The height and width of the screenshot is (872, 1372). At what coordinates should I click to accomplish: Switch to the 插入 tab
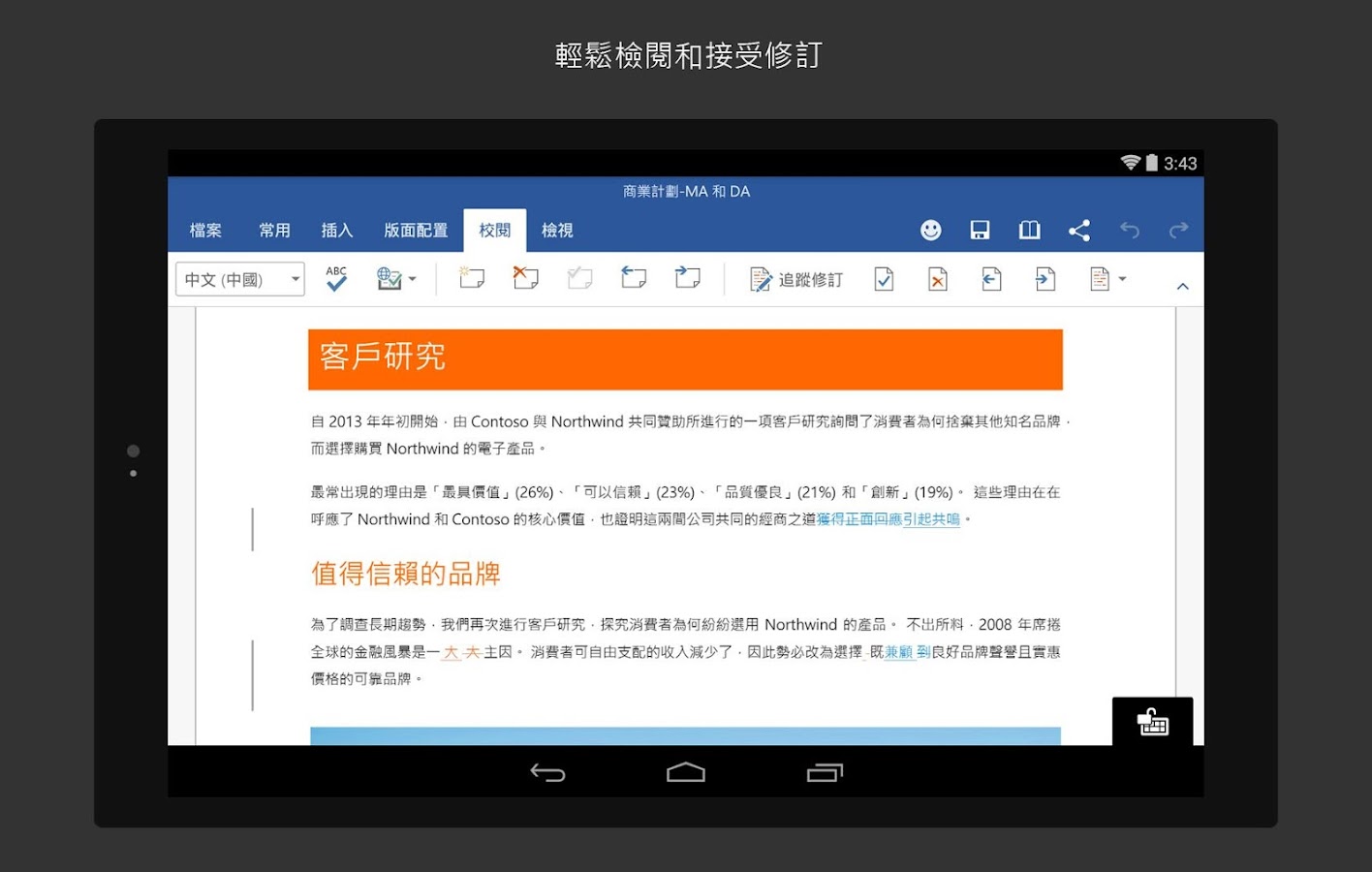coord(336,230)
